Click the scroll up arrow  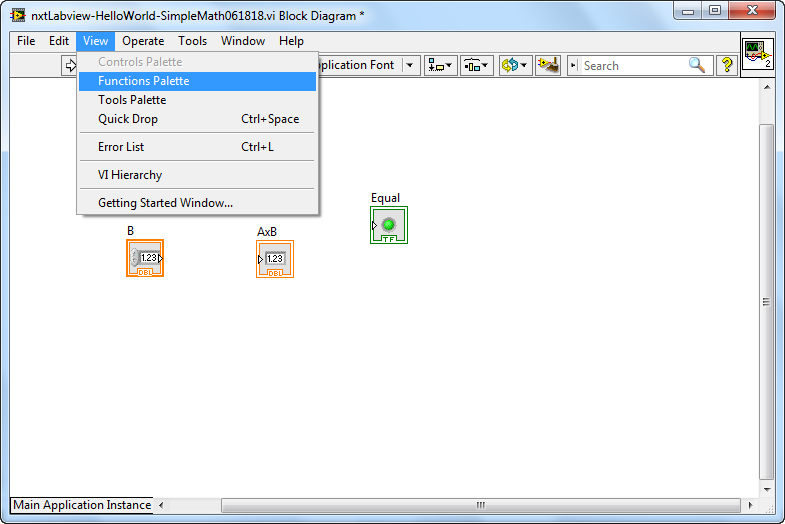(767, 87)
